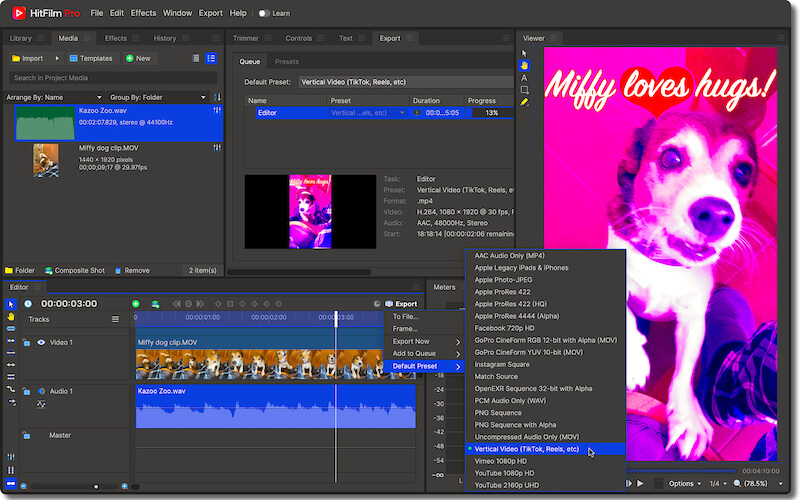Viewport: 800px width, 500px height.
Task: Click the HitFilm Pro logo icon
Action: [19, 13]
